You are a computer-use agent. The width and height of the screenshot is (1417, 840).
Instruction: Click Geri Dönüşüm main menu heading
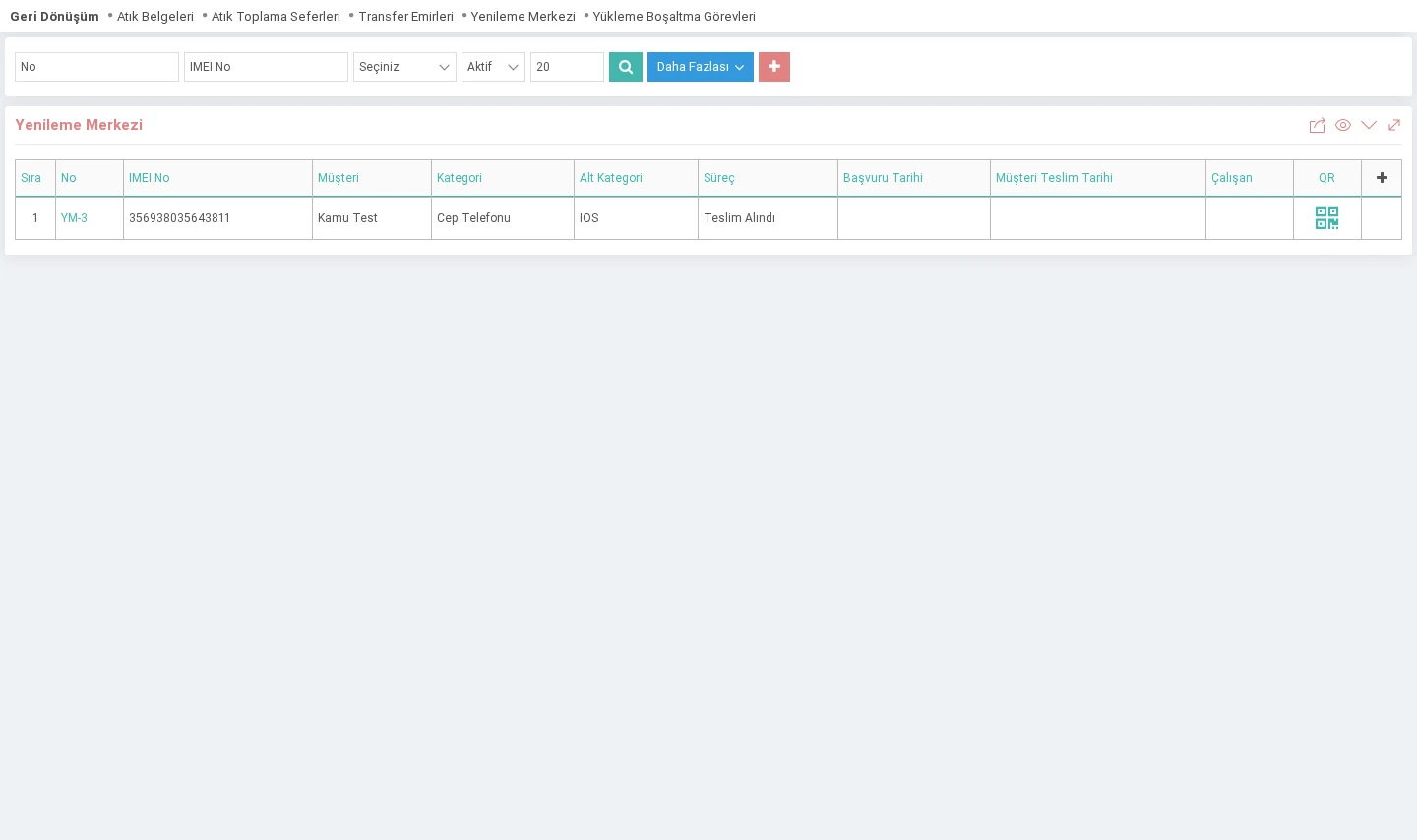pyautogui.click(x=54, y=17)
